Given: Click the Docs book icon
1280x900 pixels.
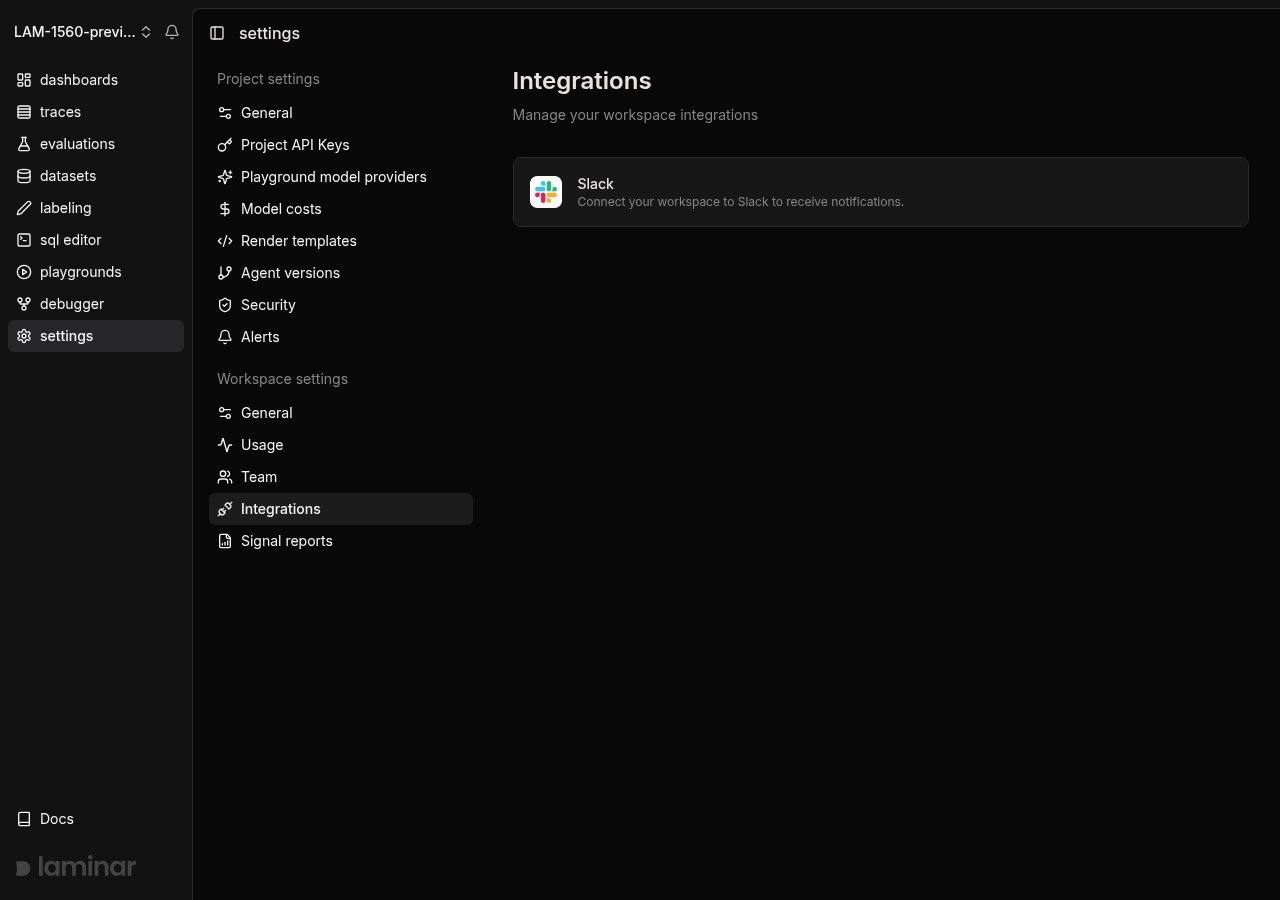Looking at the screenshot, I should tap(24, 819).
